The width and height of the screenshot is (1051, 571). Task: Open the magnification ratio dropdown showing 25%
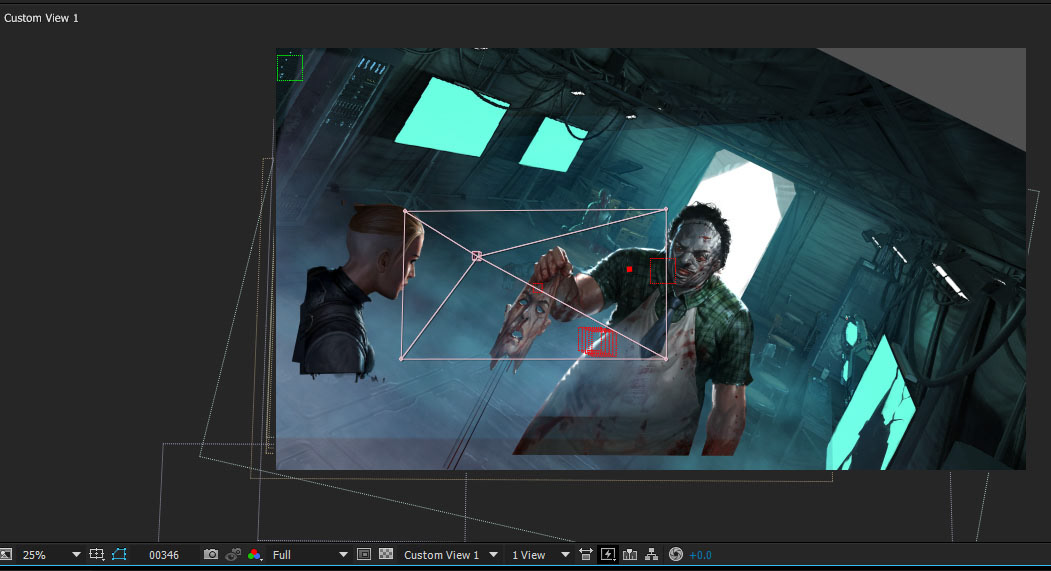51,555
